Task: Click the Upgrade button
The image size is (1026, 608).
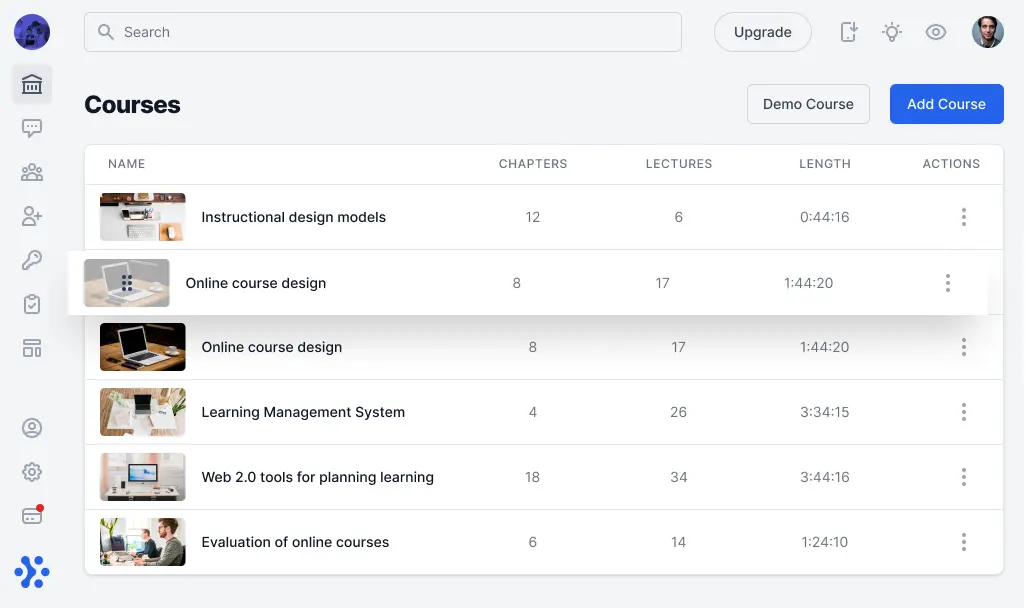Action: point(762,32)
